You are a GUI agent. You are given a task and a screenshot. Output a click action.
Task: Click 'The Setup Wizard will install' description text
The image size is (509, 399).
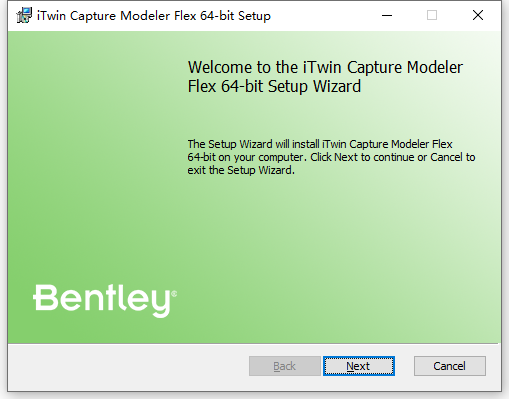(331, 157)
